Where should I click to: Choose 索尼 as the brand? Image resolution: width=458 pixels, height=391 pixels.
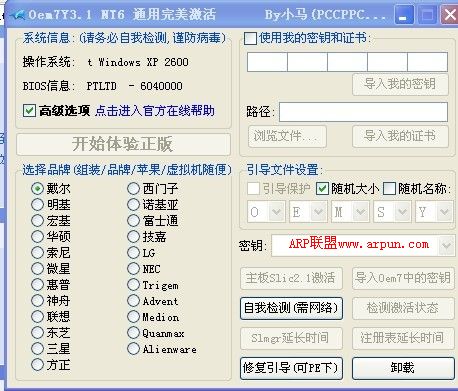37,253
